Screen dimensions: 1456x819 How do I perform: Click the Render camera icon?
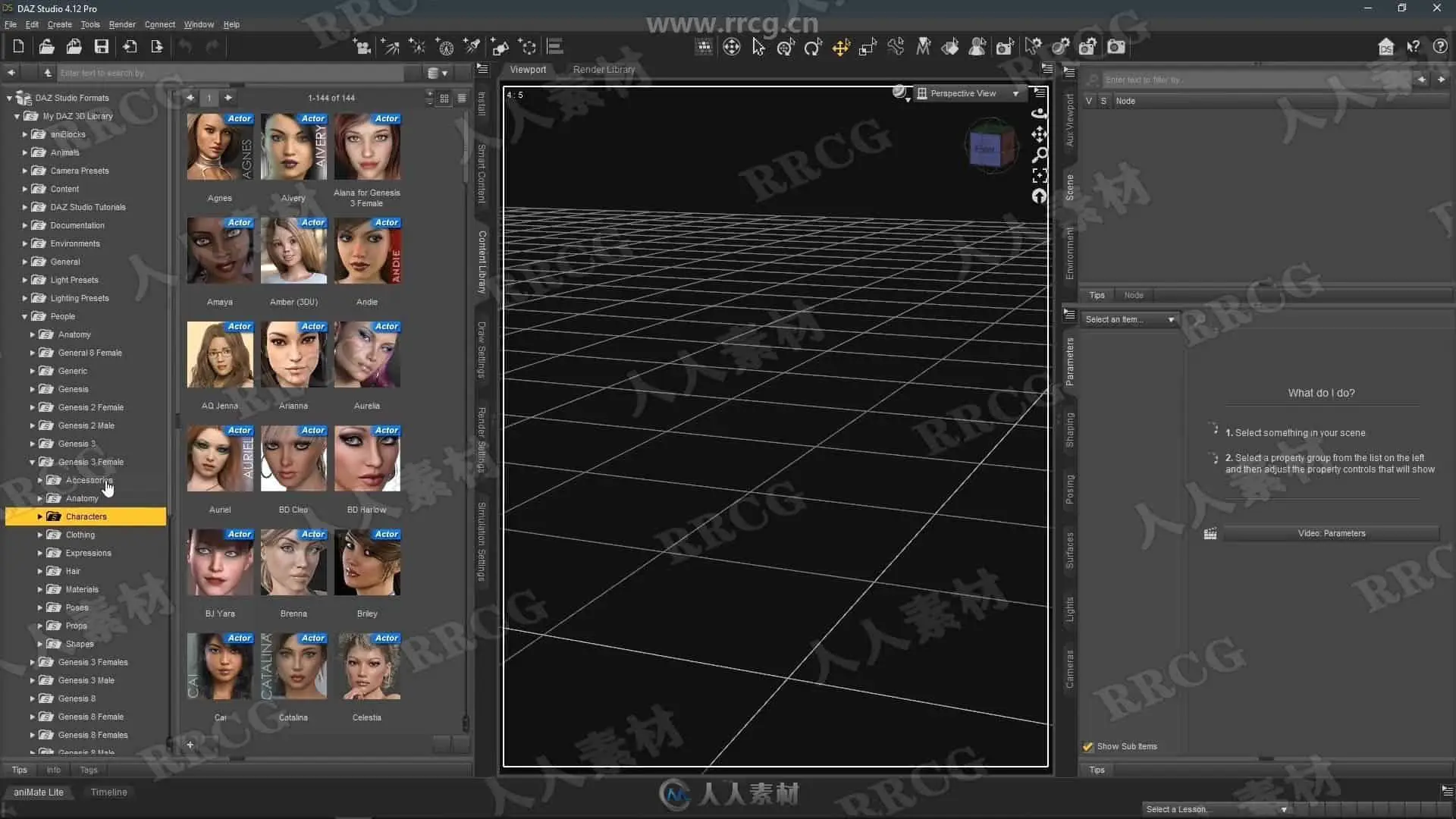[x=1116, y=47]
